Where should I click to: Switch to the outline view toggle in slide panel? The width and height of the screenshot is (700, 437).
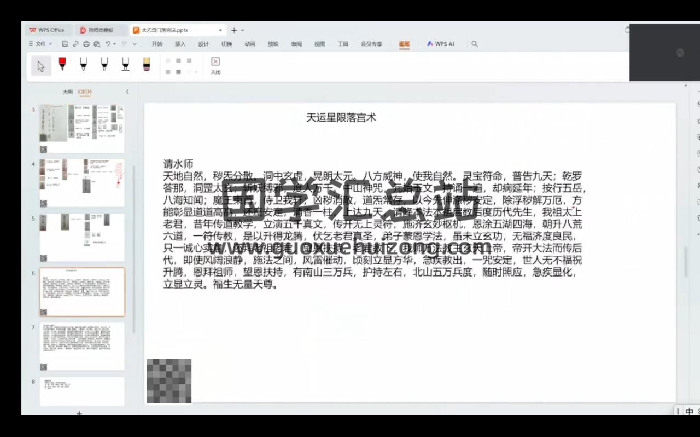pyautogui.click(x=67, y=92)
